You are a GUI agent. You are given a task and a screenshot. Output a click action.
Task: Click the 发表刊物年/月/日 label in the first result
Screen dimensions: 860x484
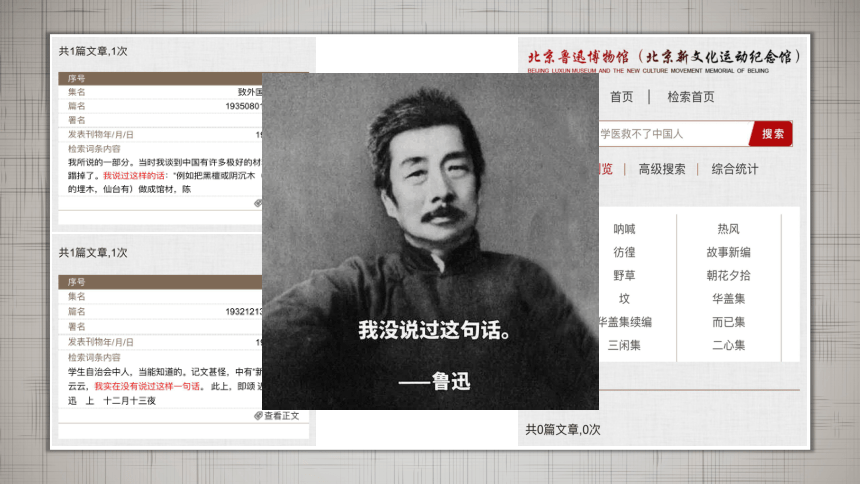(x=100, y=134)
